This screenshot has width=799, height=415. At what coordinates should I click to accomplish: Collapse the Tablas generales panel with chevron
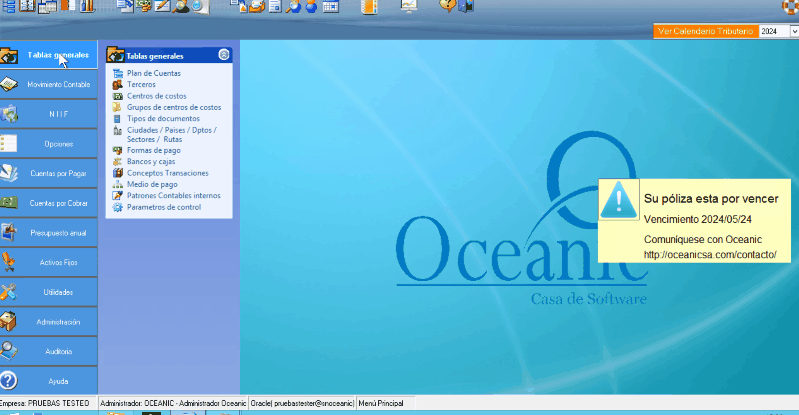pos(223,55)
